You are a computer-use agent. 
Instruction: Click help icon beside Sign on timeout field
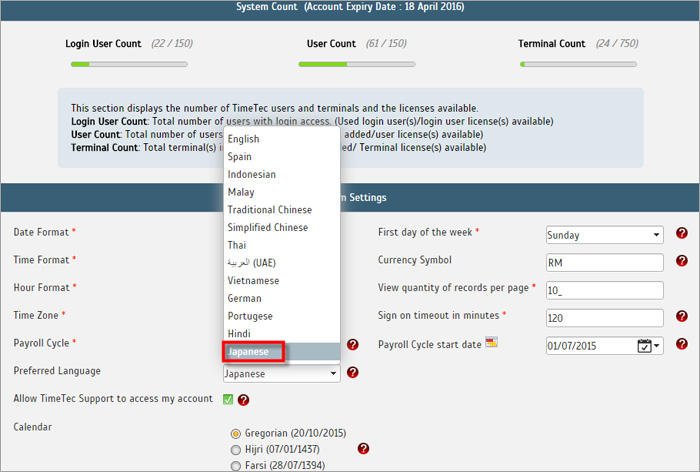point(682,316)
